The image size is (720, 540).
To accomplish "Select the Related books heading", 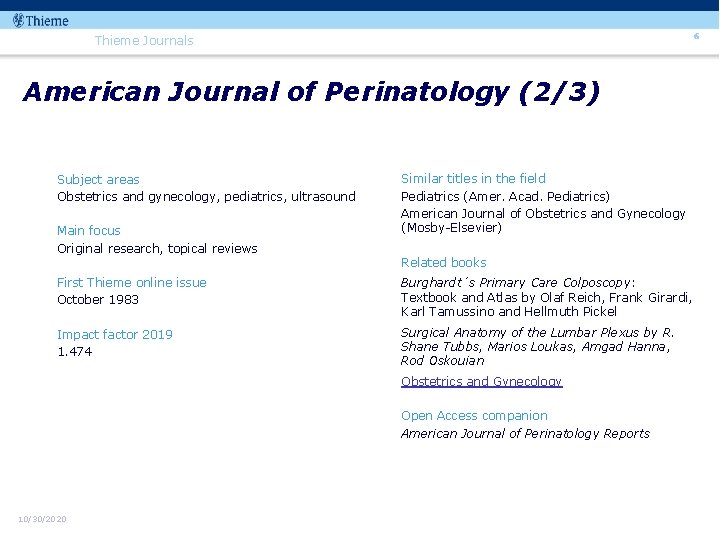I will click(x=443, y=263).
